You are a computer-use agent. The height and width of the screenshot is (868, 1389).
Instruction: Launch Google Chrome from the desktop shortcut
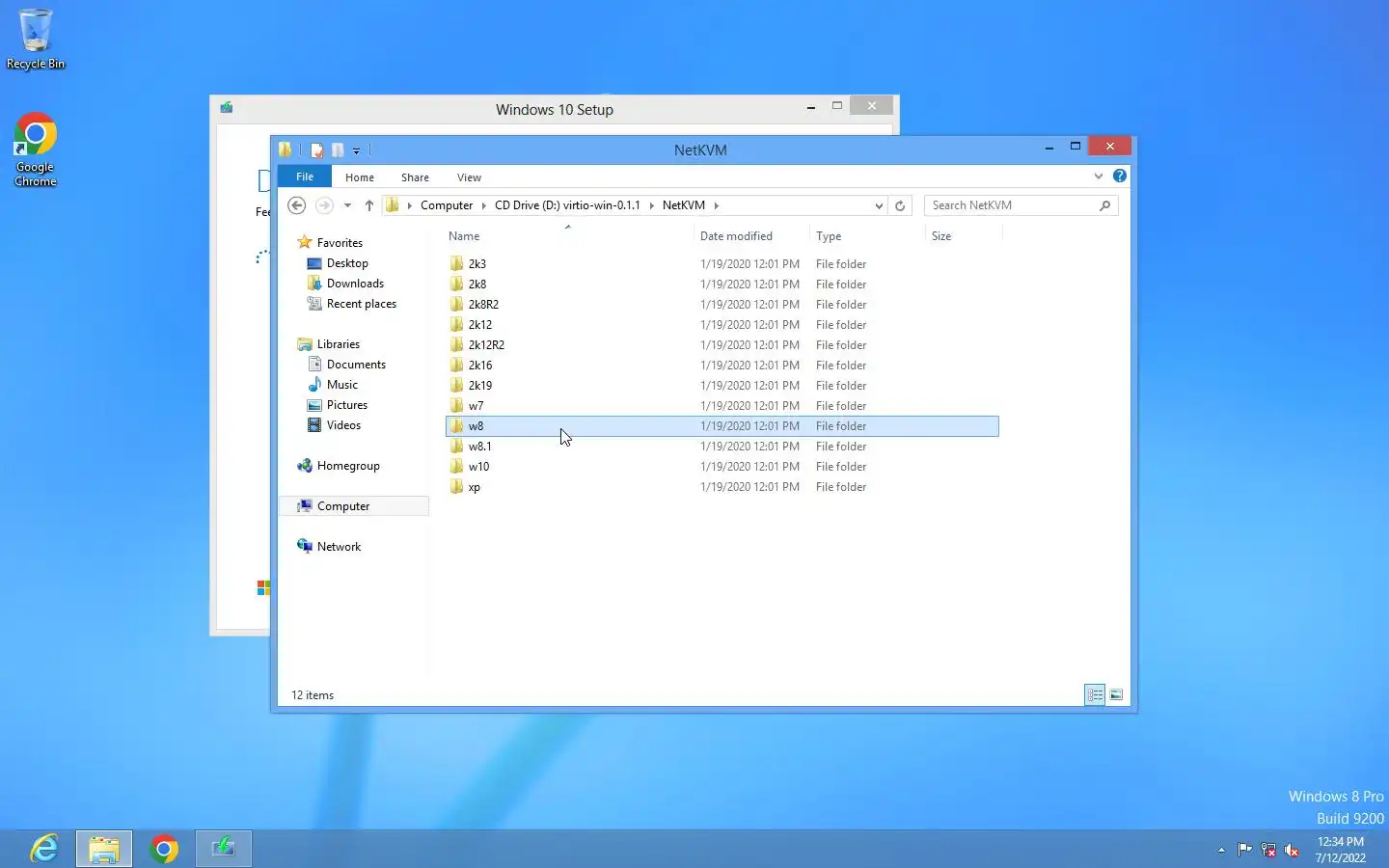[36, 150]
